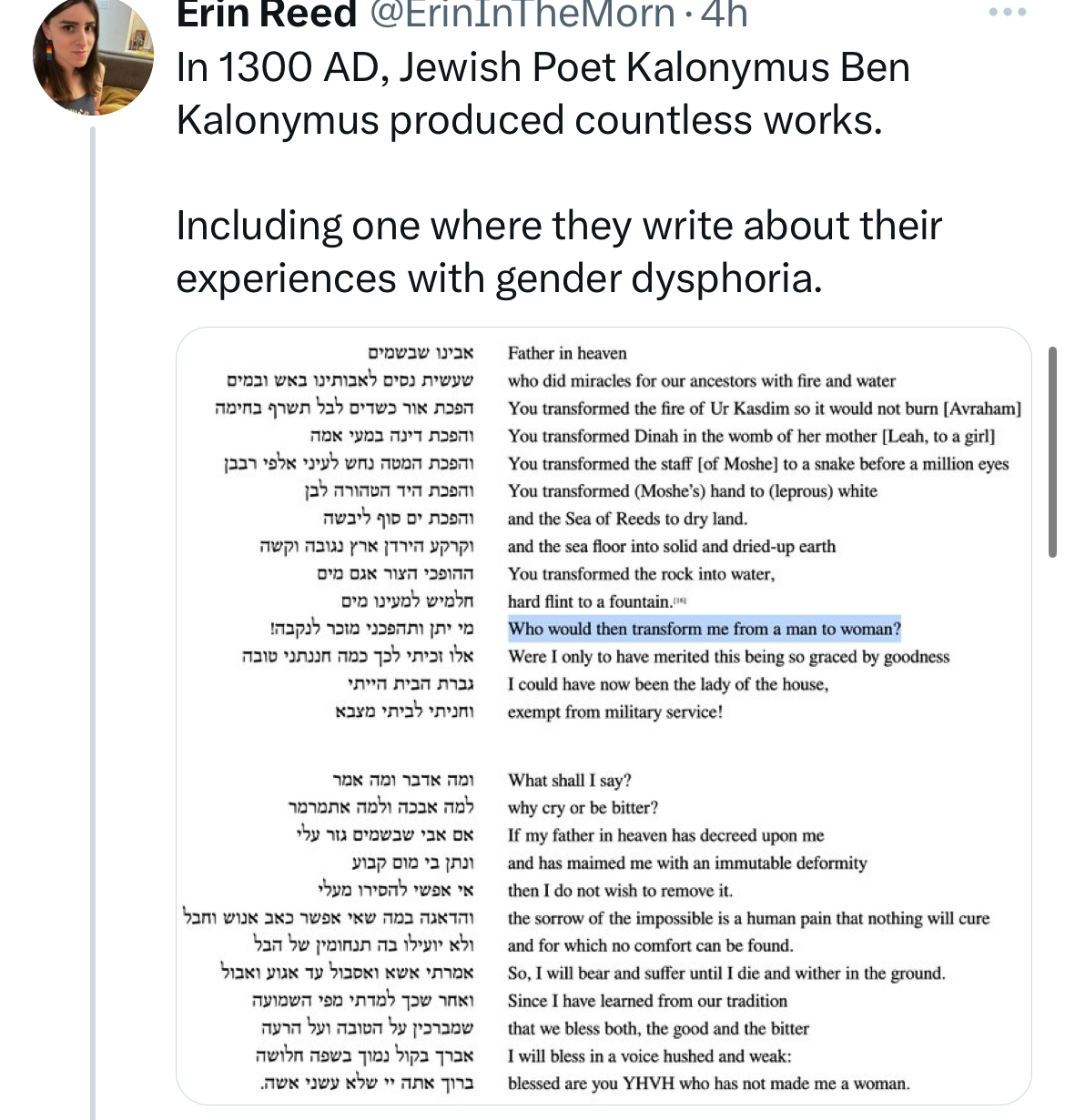Click the final line 'blessed are you YHVH'
This screenshot has height=1120, width=1065.
click(708, 1083)
